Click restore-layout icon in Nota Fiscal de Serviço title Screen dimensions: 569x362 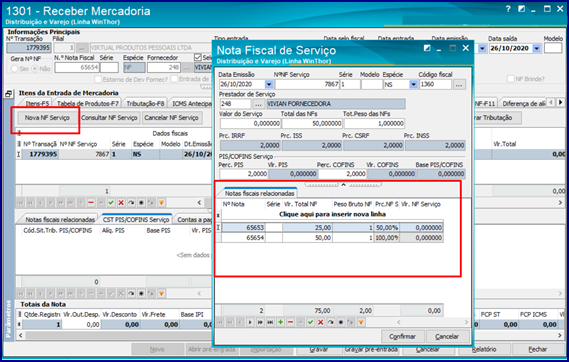coord(427,48)
